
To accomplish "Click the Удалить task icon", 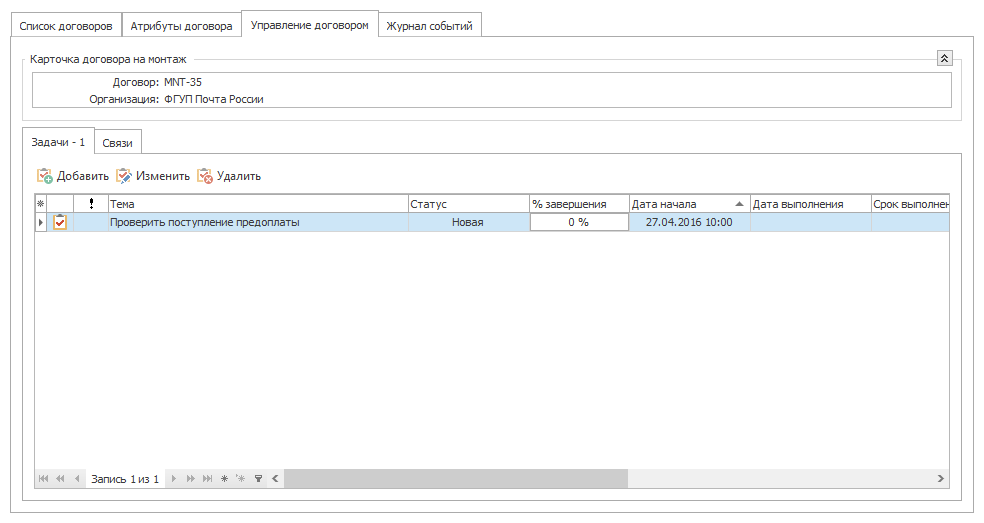I will 205,176.
